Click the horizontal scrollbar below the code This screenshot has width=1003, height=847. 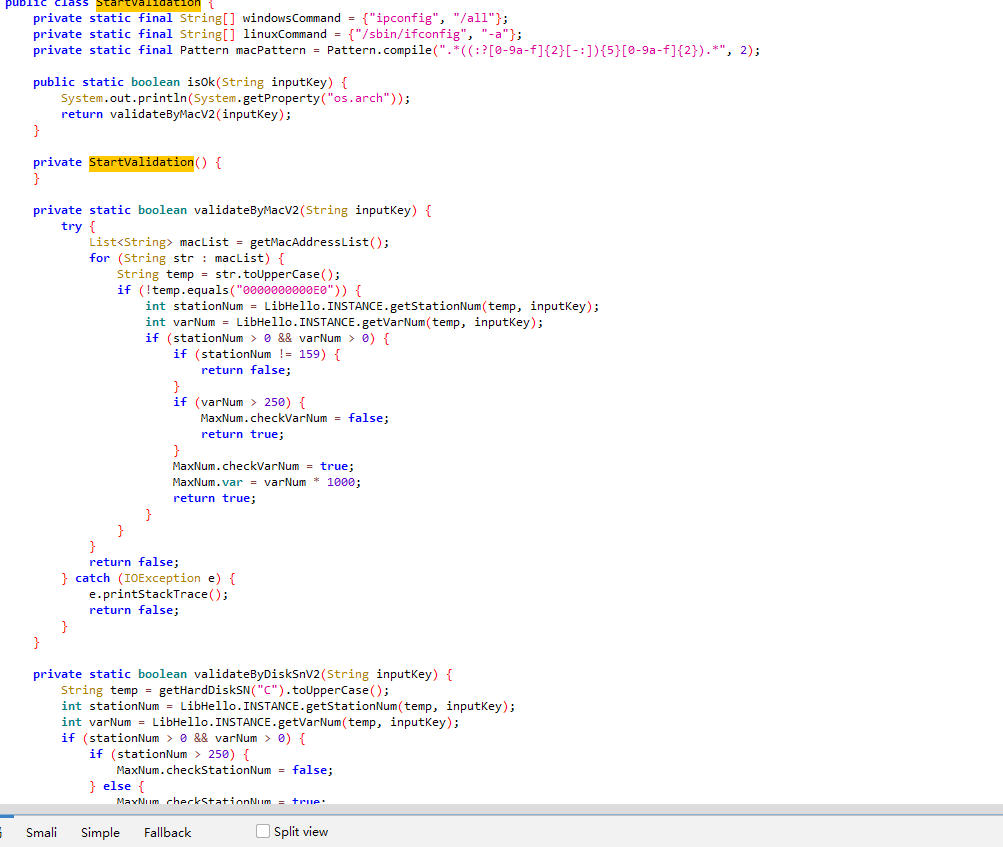(500, 809)
